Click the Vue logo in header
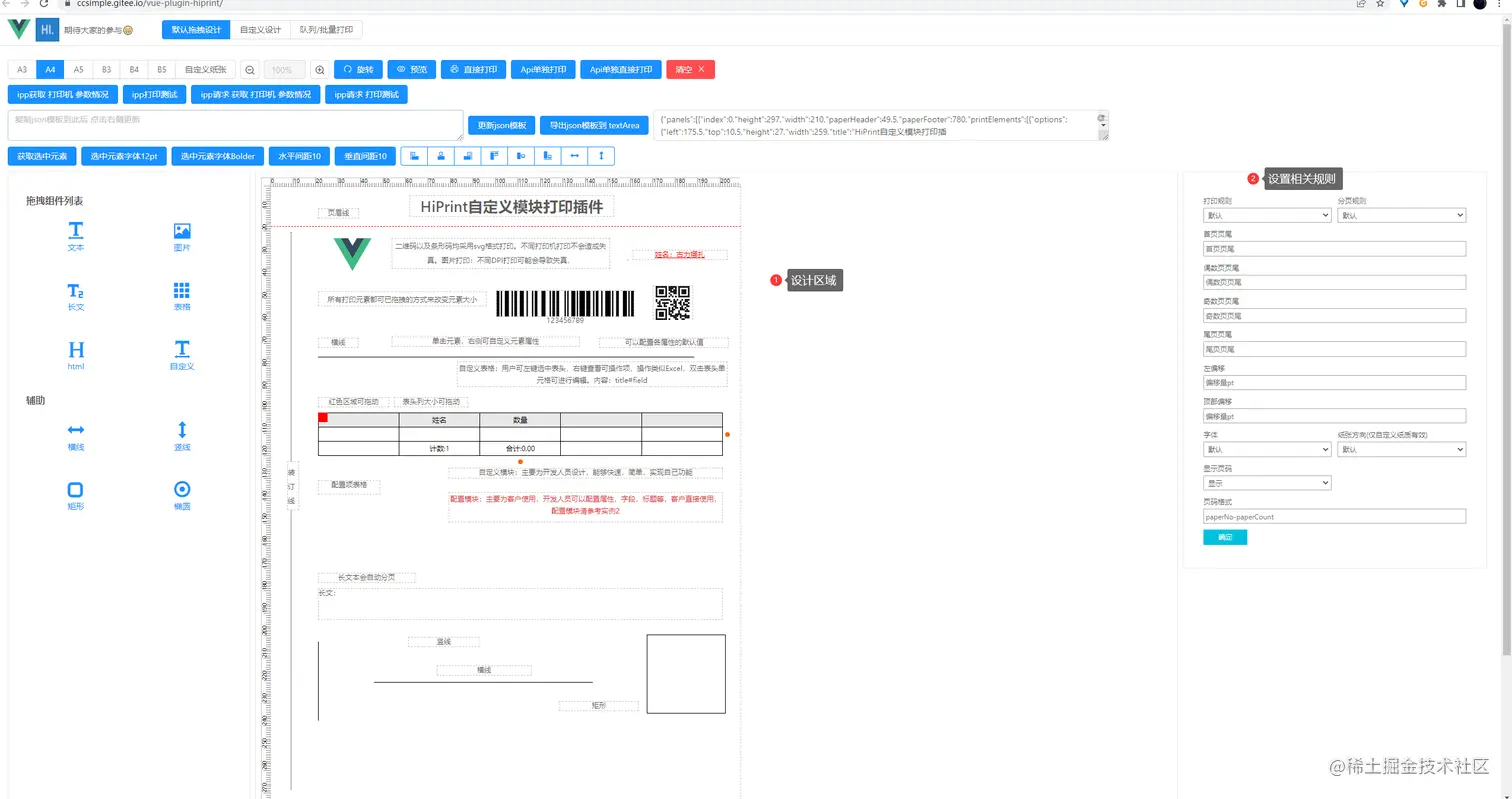The width and height of the screenshot is (1512, 799). (x=19, y=29)
